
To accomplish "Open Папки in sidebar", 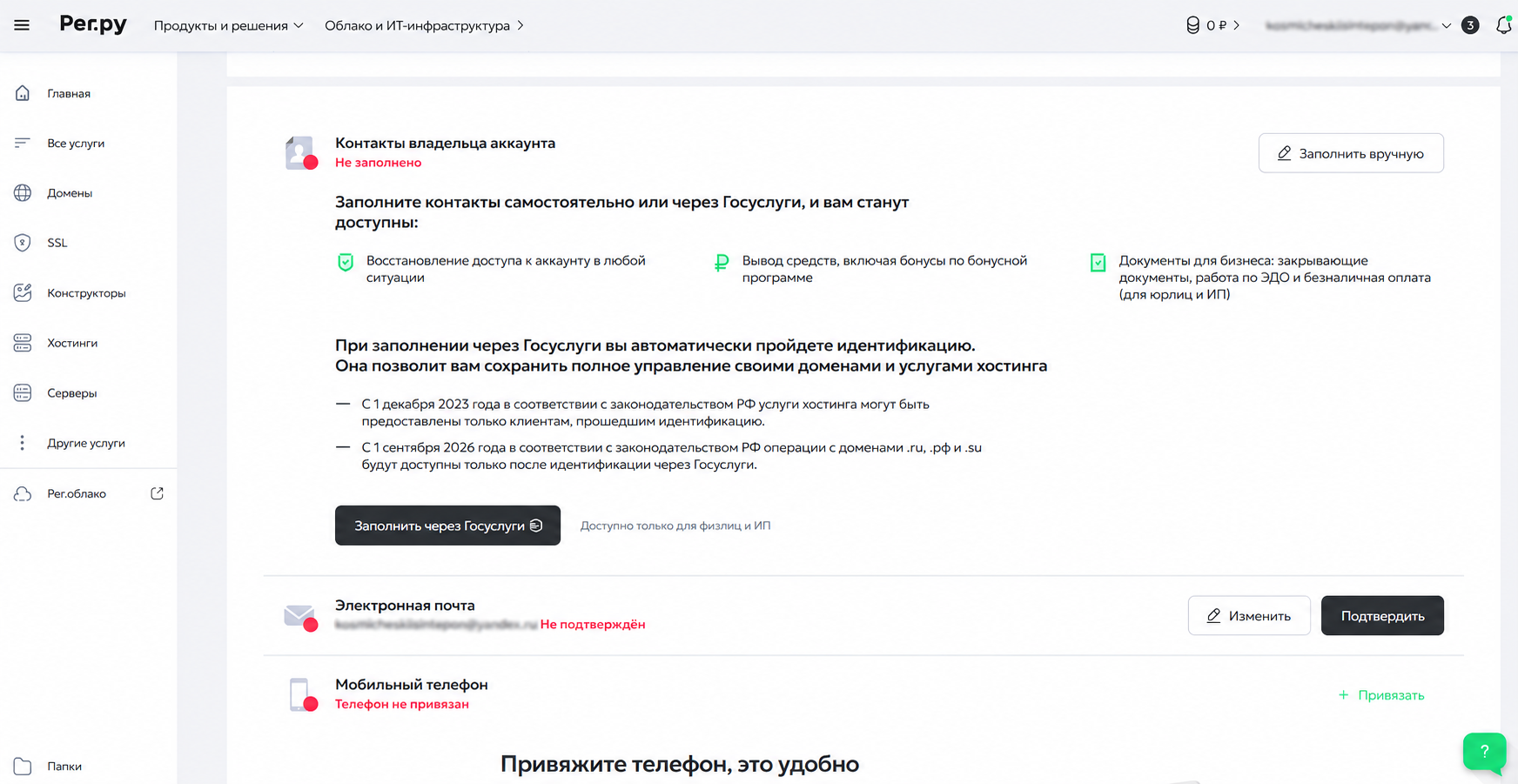I will tap(64, 766).
